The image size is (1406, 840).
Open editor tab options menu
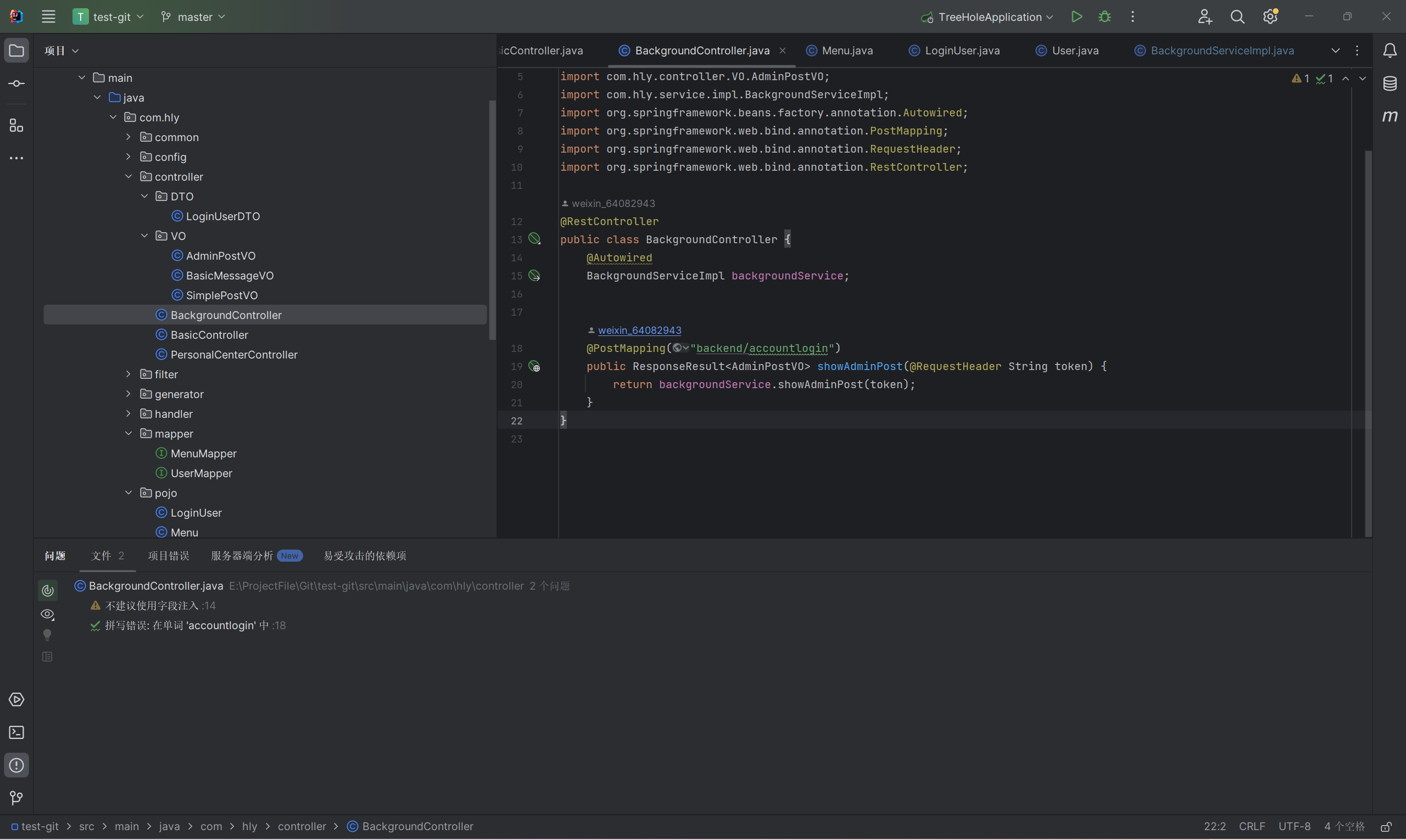point(1357,51)
